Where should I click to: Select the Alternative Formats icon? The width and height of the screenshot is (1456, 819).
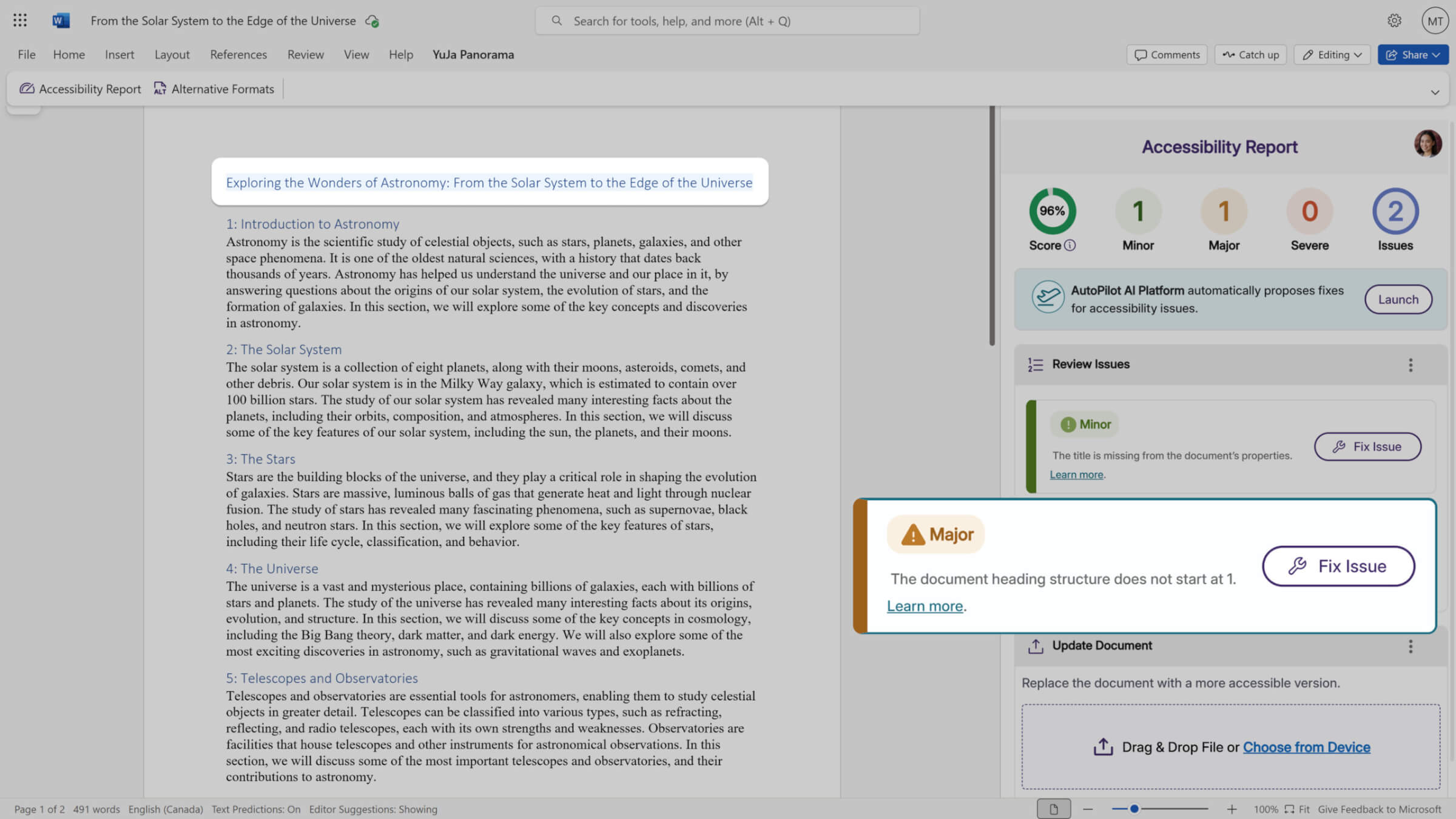click(x=160, y=89)
